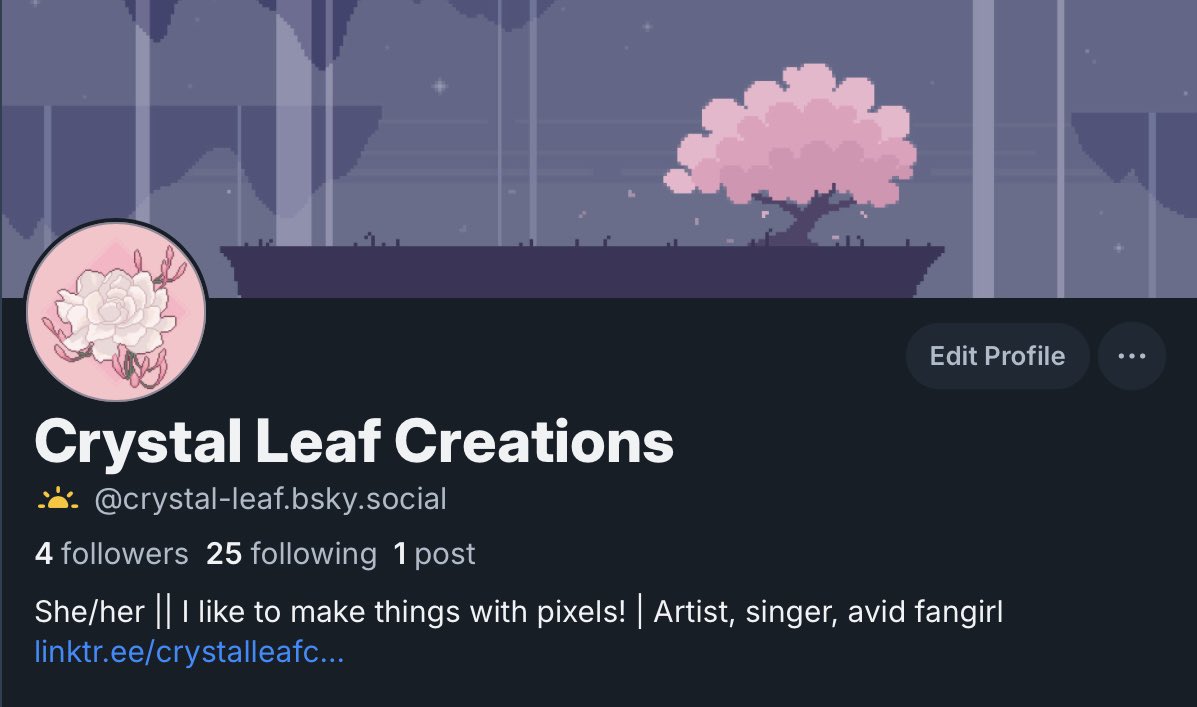Click the 1 post count
Screen dimensions: 1197x707
[434, 554]
